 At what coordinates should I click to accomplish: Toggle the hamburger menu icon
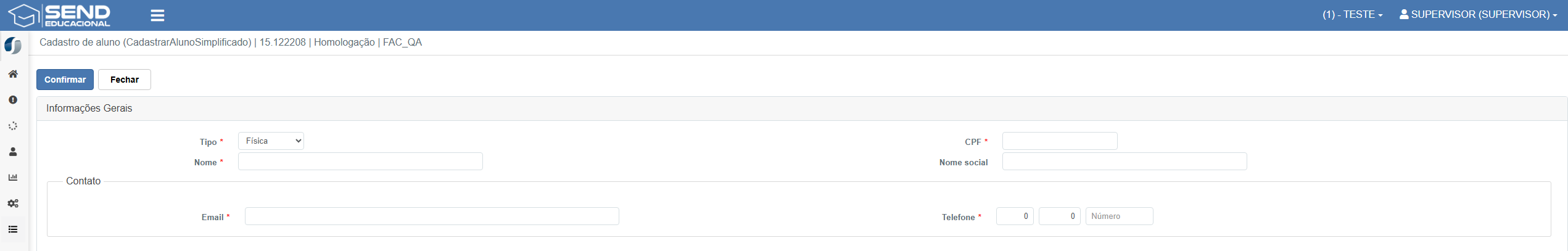tap(157, 15)
